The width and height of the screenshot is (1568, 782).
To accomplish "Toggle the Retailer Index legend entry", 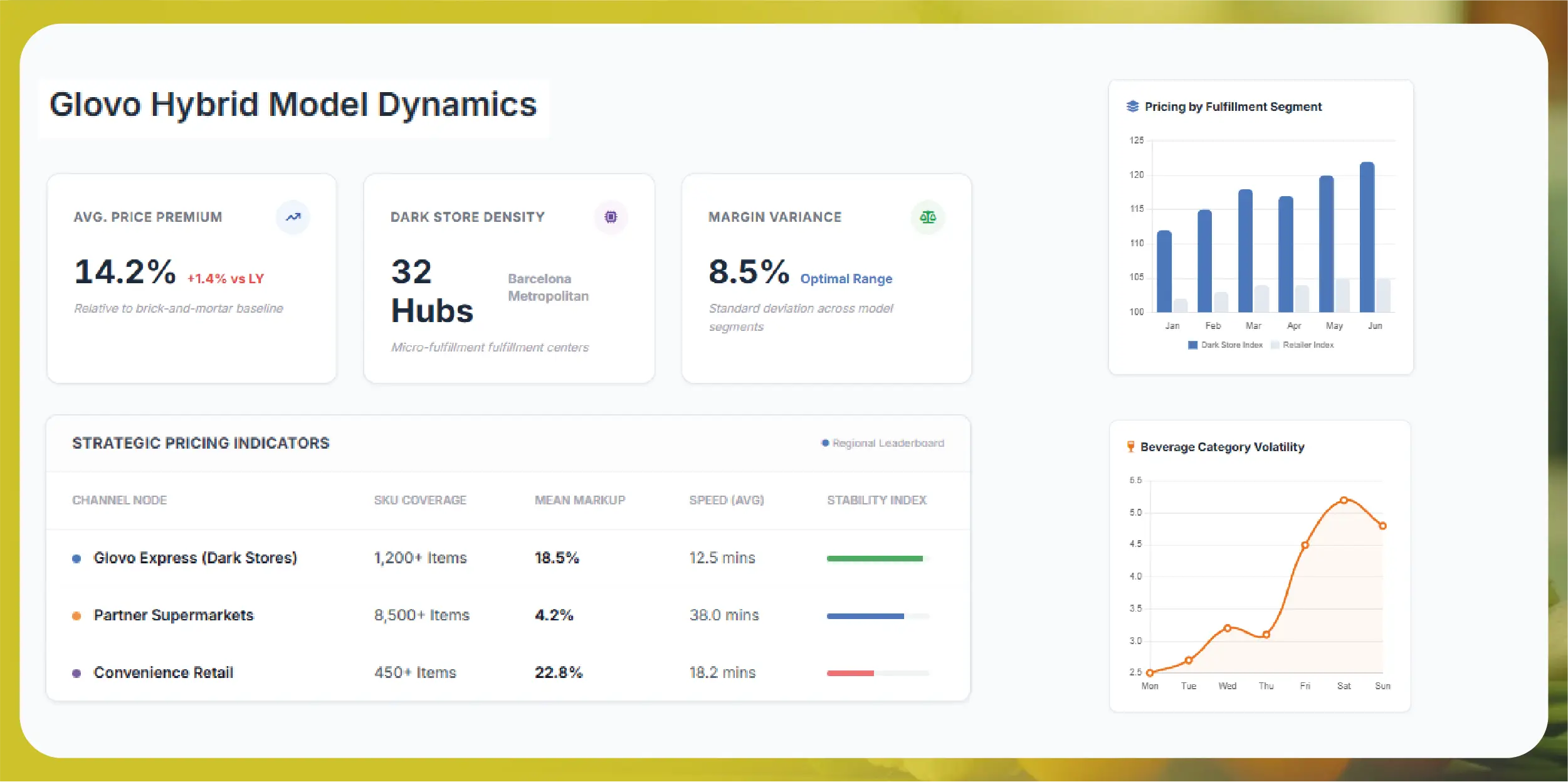I will (x=1302, y=345).
